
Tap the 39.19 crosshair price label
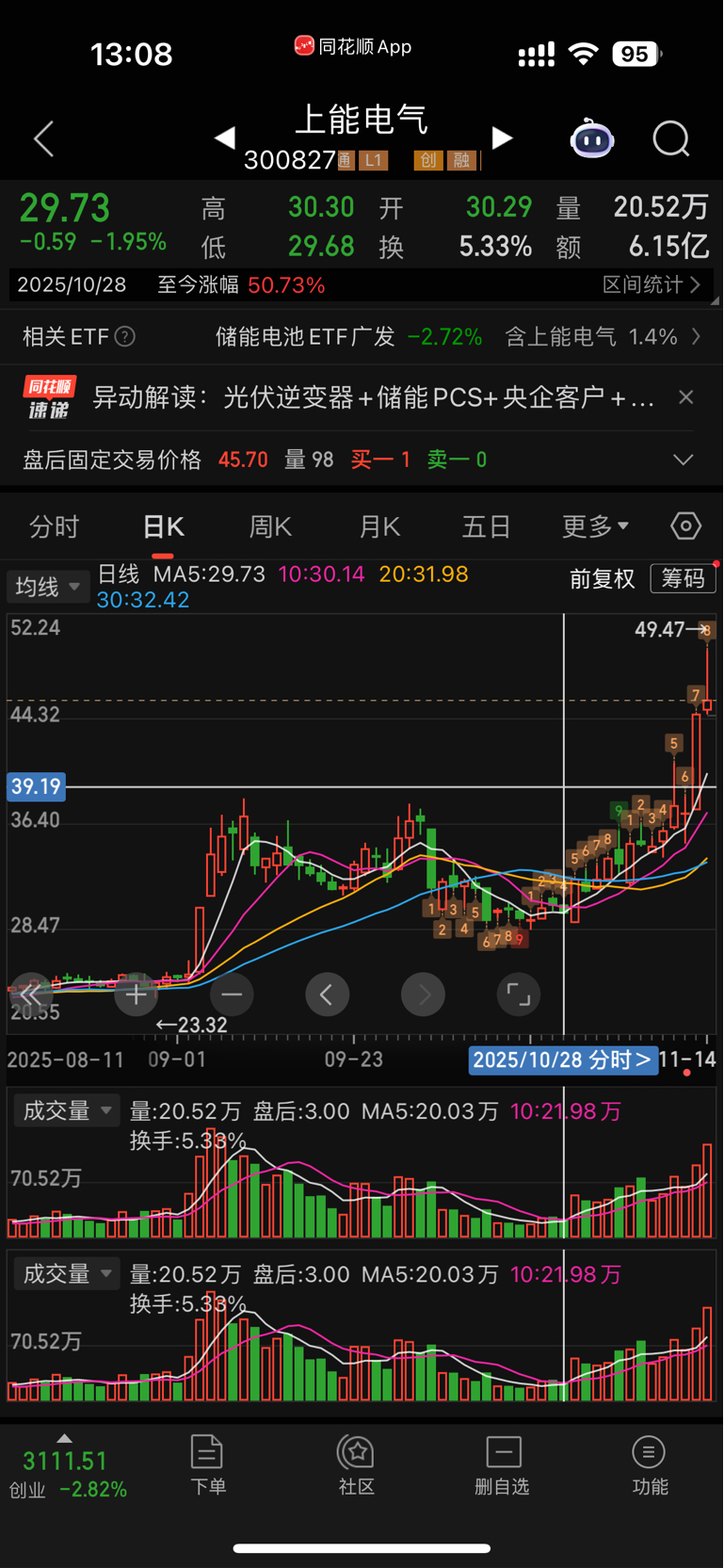pyautogui.click(x=36, y=786)
